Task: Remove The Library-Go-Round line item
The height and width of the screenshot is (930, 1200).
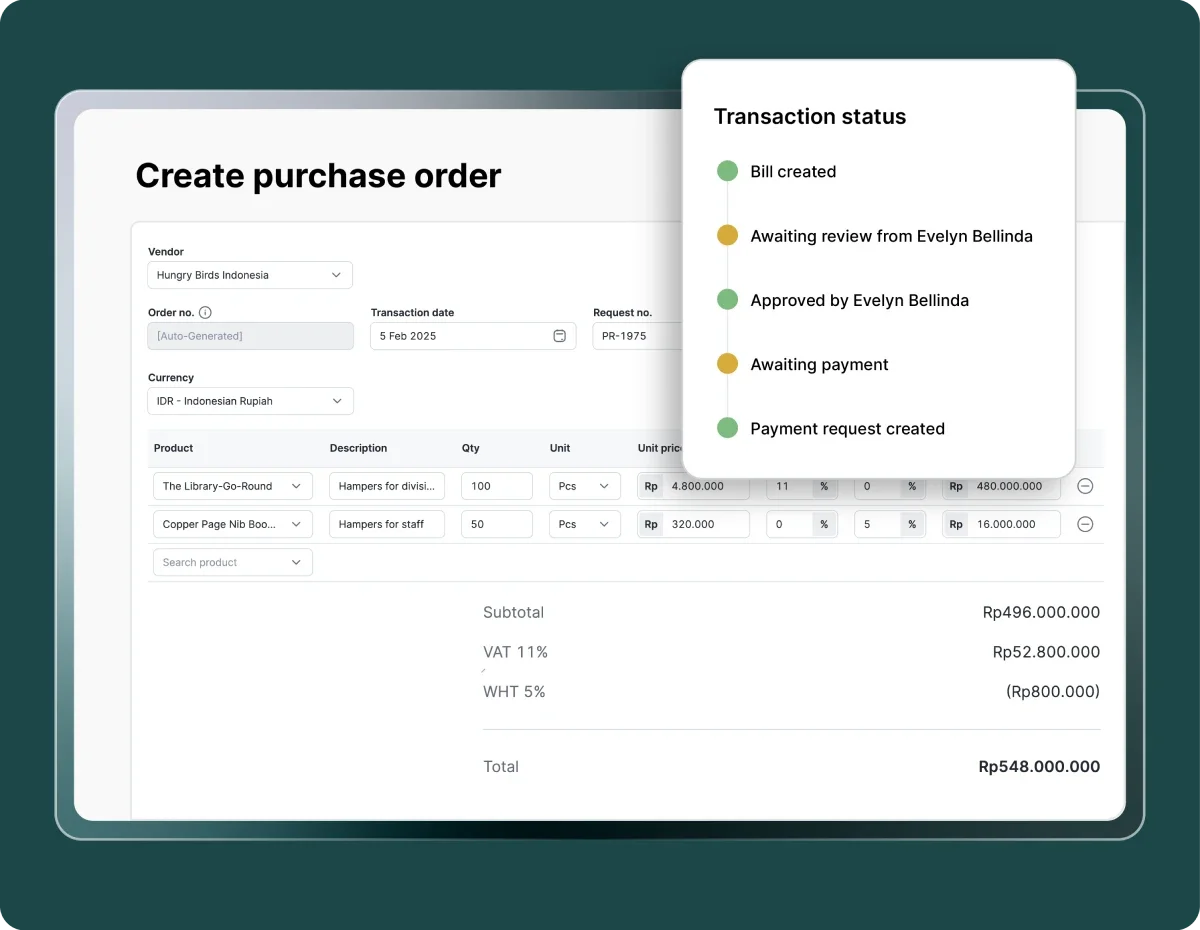Action: click(x=1085, y=486)
